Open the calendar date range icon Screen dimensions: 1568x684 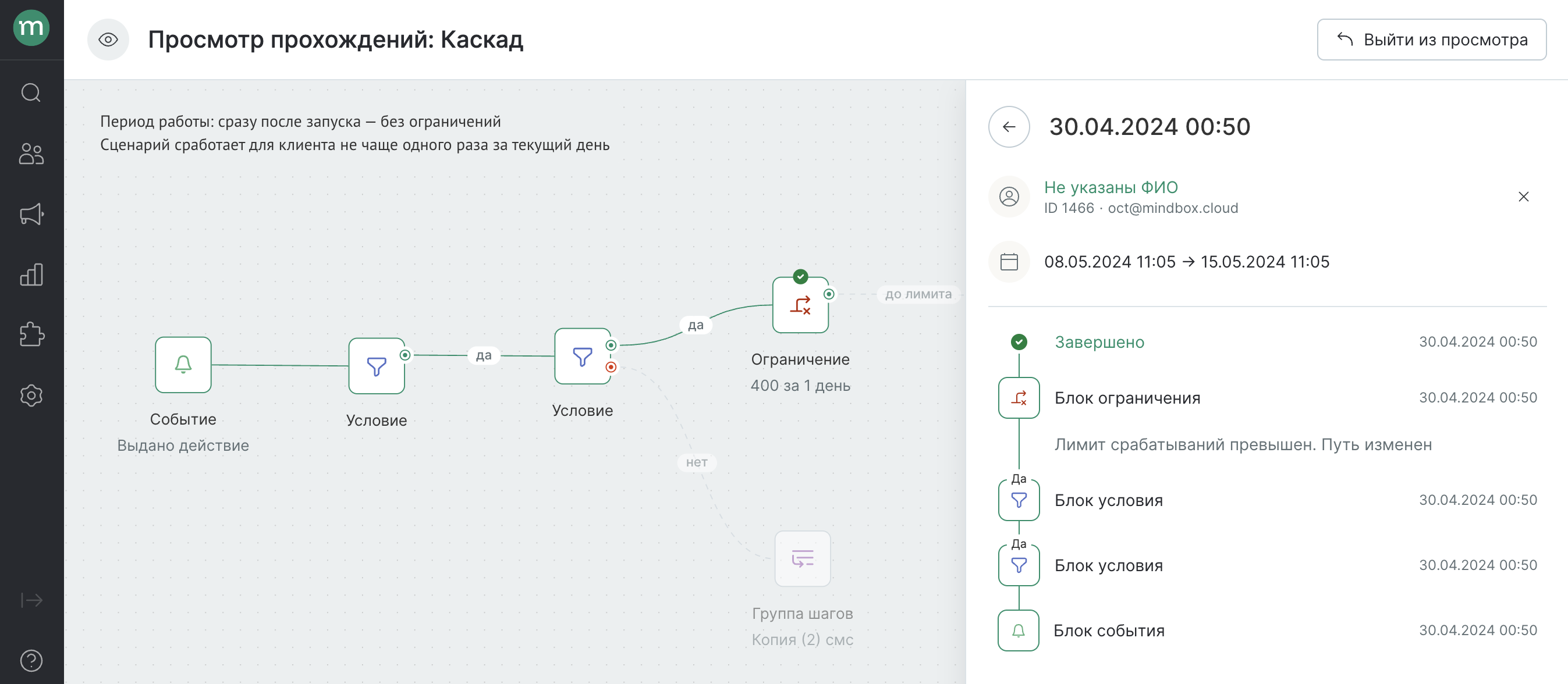(x=1009, y=262)
